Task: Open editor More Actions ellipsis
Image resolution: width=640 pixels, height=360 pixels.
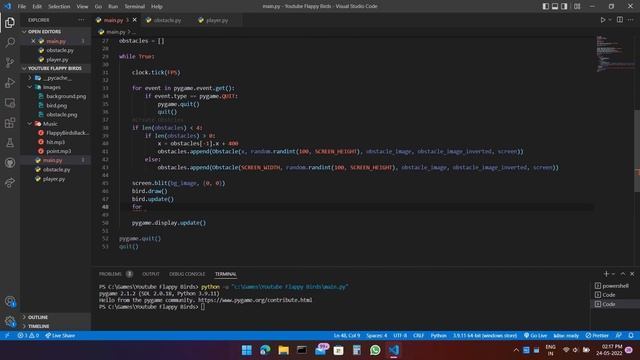Action: pos(631,20)
